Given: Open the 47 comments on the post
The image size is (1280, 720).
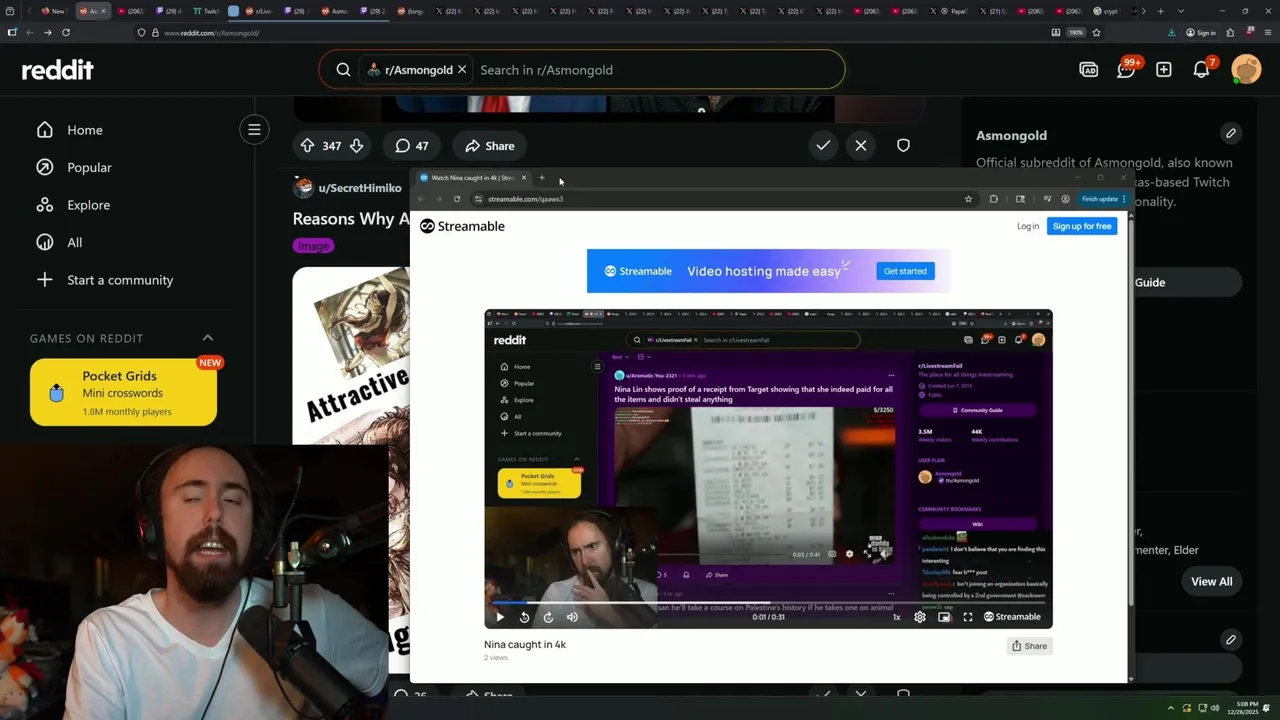Looking at the screenshot, I should (411, 146).
